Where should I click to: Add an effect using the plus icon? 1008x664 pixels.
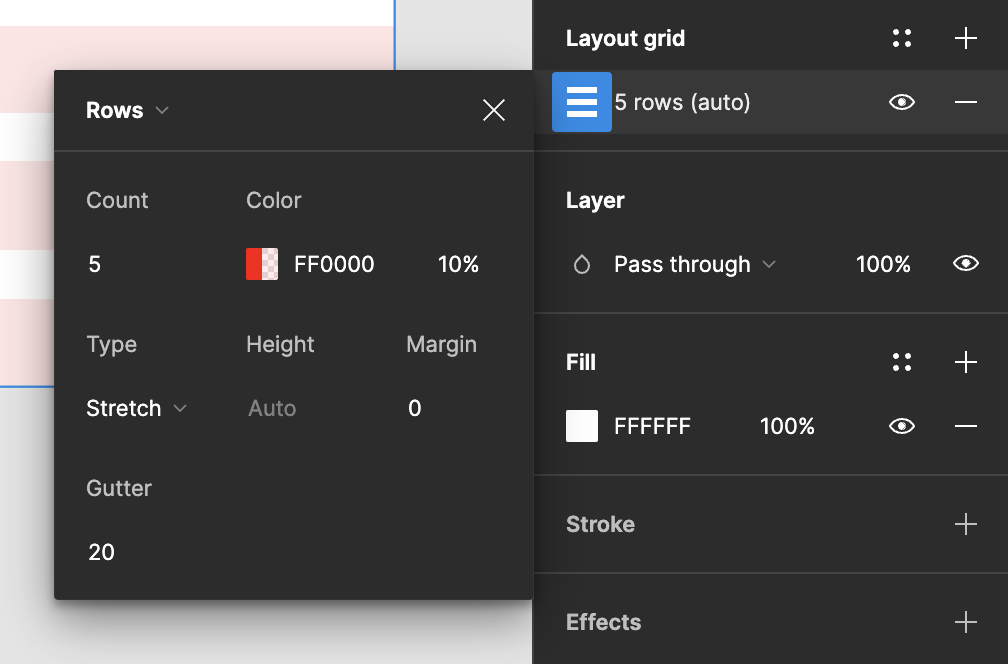click(x=965, y=622)
